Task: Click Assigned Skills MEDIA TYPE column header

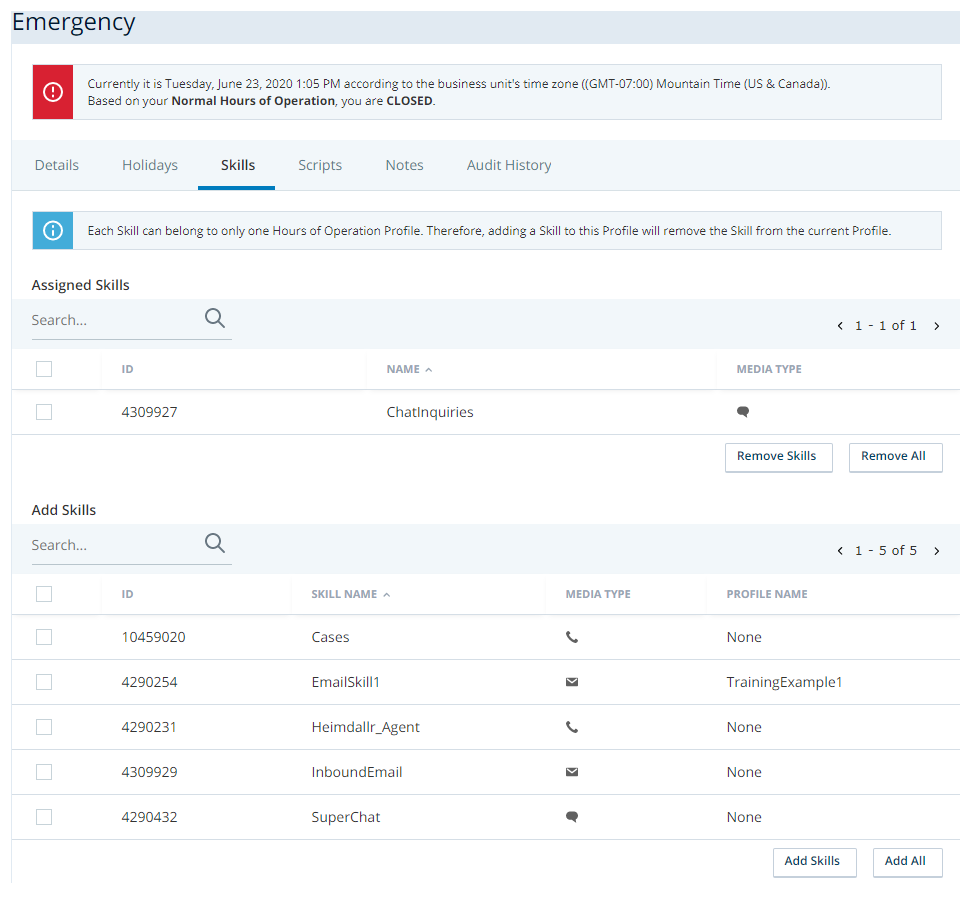Action: [x=769, y=369]
